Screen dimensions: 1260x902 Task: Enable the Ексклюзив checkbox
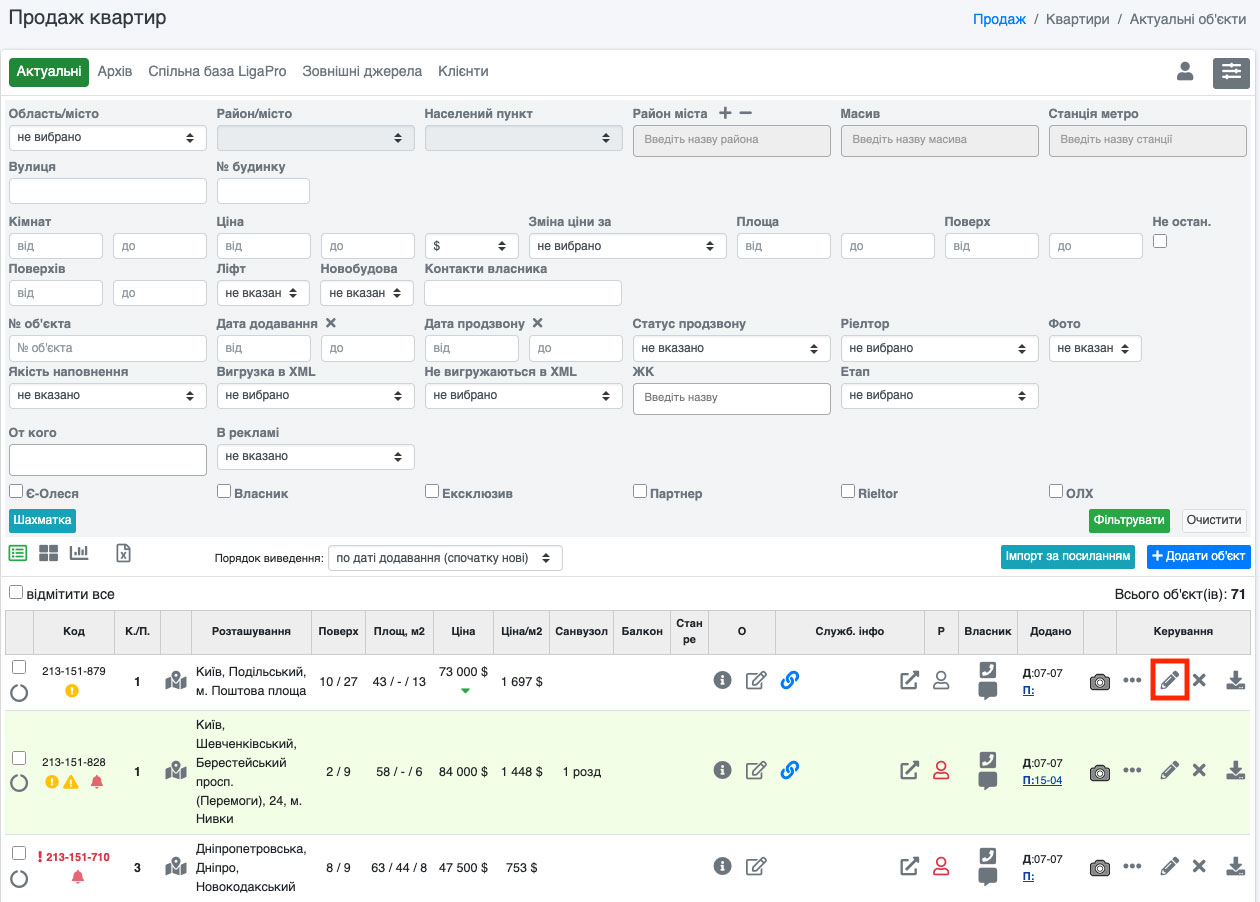432,492
